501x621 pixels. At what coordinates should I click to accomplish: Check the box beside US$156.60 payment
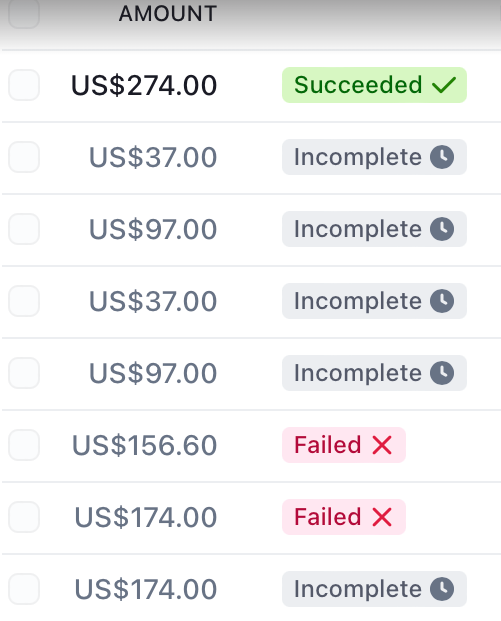click(24, 445)
